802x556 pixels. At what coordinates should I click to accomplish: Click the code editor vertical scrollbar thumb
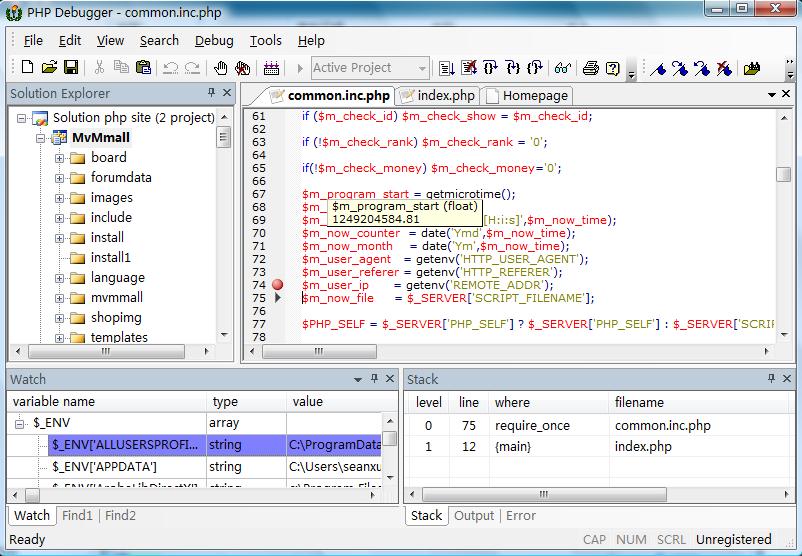[x=783, y=174]
